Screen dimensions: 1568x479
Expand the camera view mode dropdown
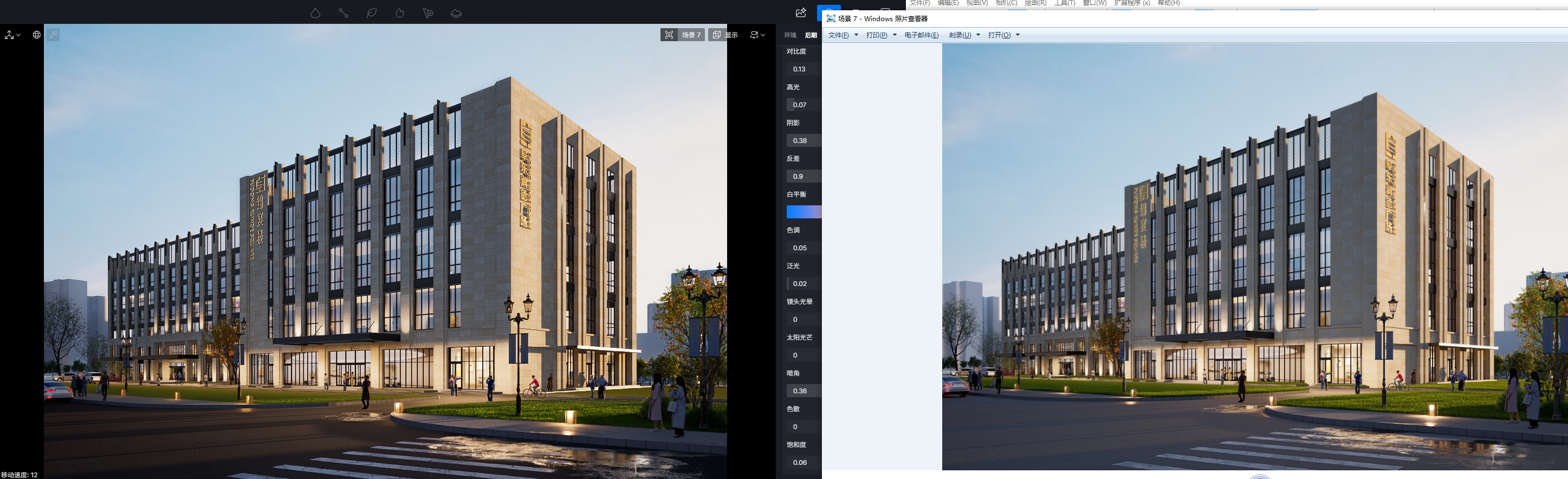pos(757,35)
